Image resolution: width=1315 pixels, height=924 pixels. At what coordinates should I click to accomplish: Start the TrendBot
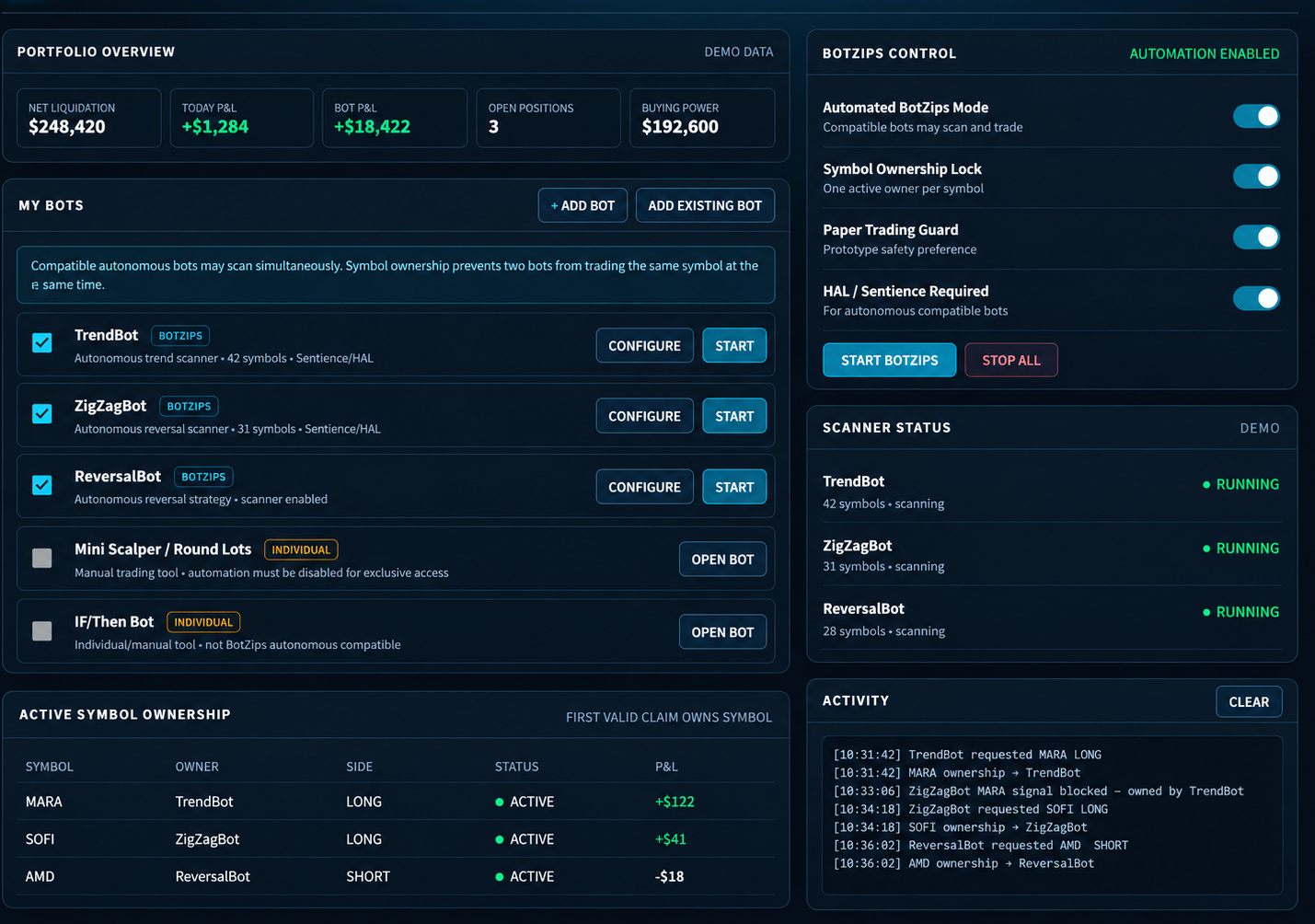[734, 345]
